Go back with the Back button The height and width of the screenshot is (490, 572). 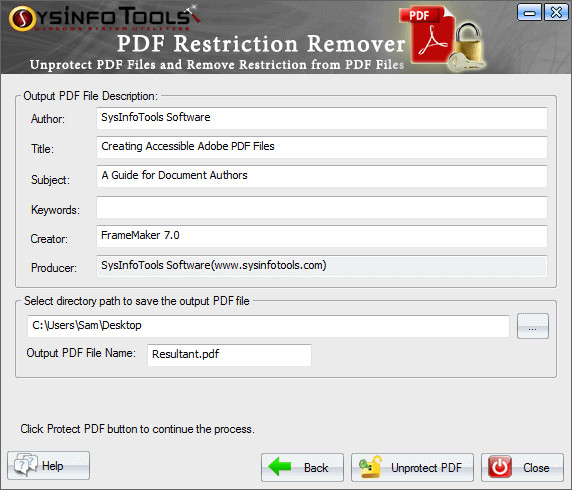[302, 467]
